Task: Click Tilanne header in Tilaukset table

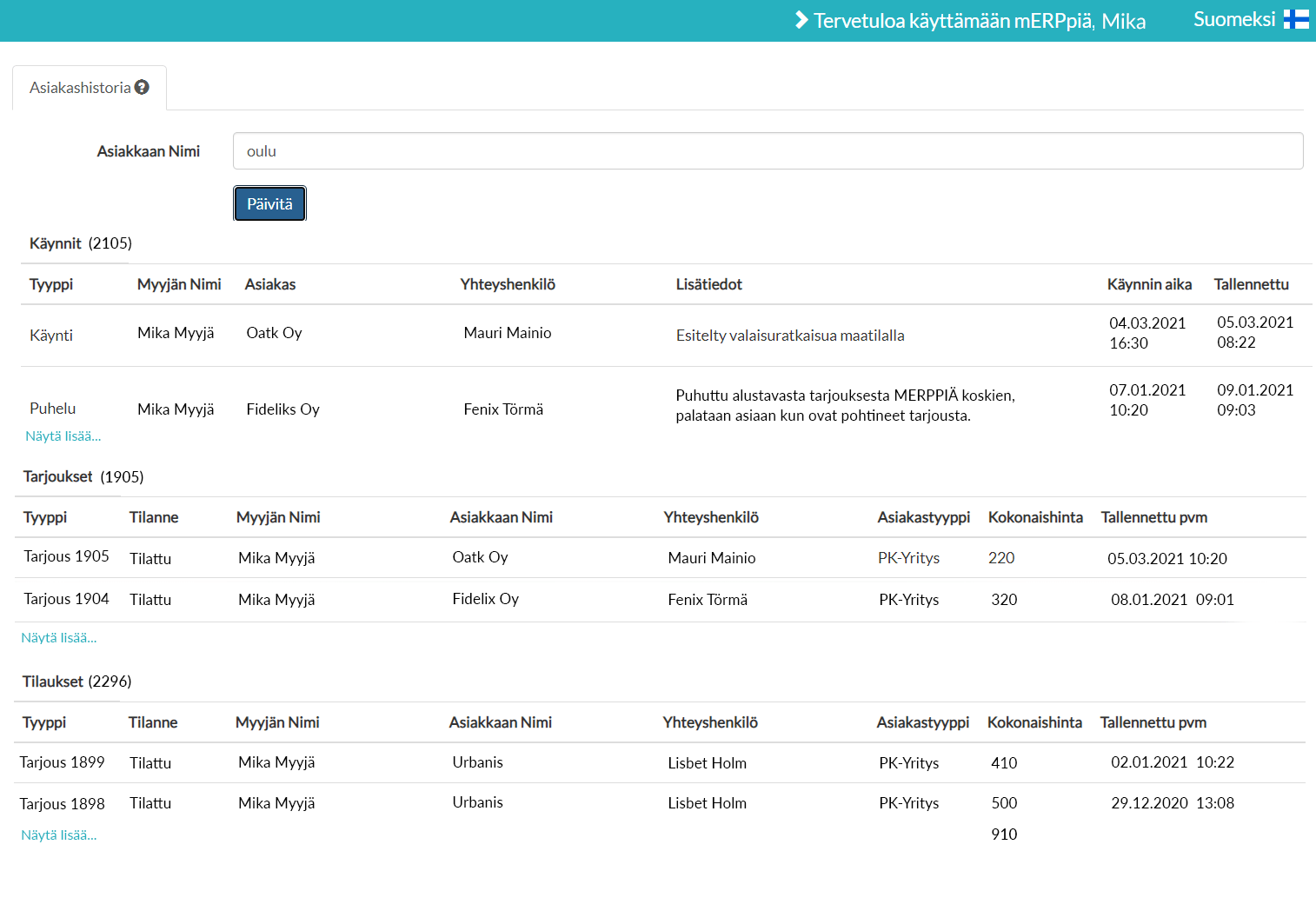Action: [153, 722]
